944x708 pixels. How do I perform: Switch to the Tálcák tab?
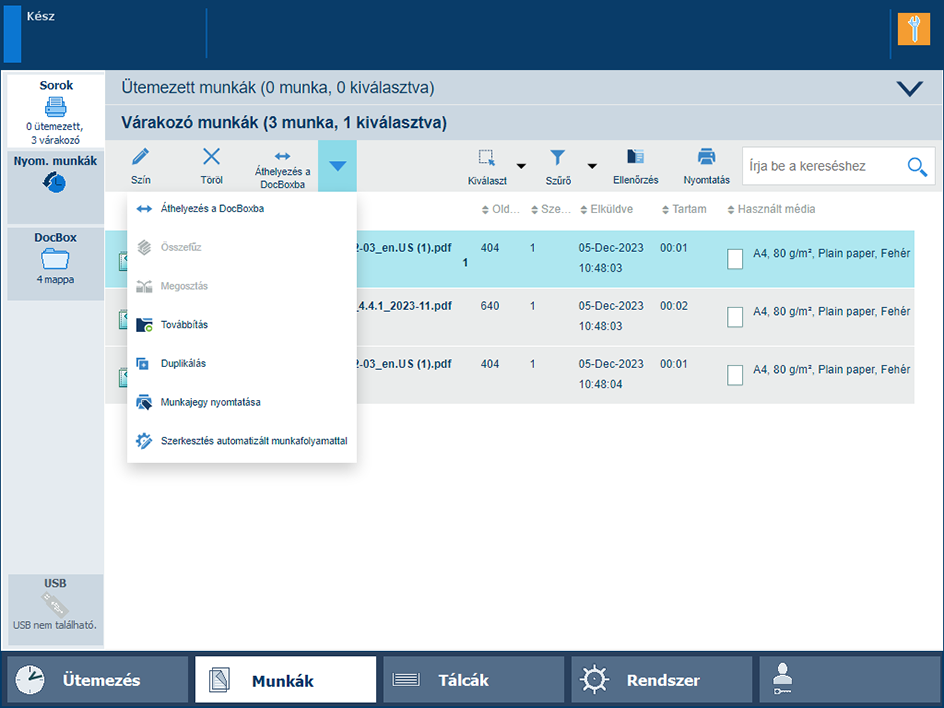pos(473,680)
